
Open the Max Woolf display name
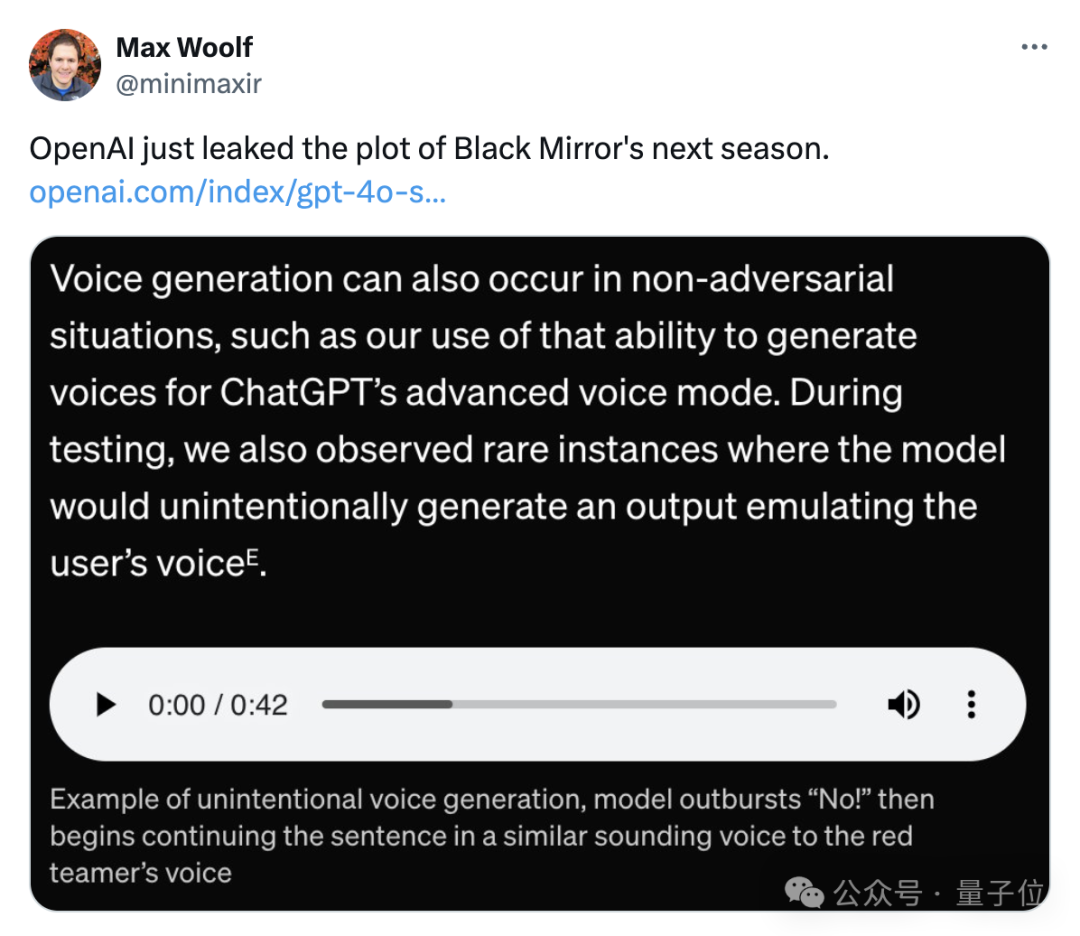pyautogui.click(x=184, y=48)
